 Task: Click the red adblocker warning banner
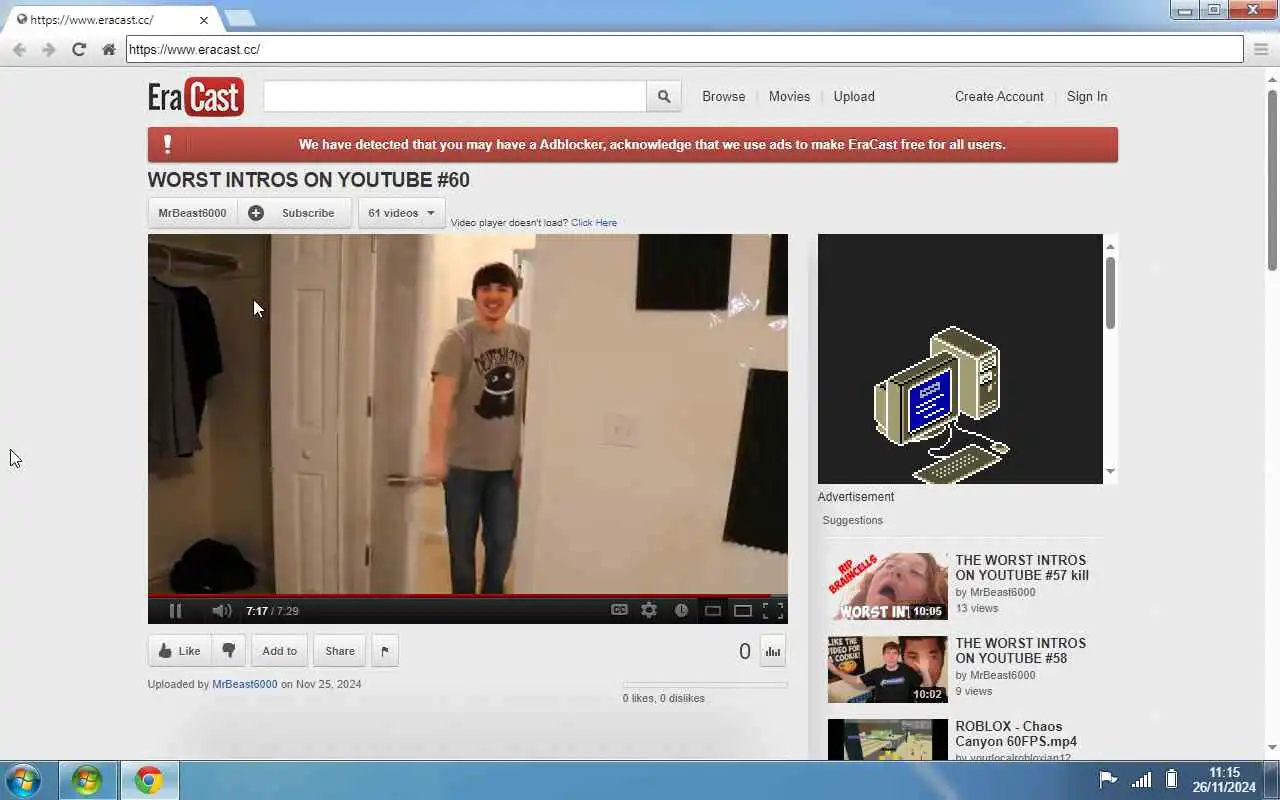pyautogui.click(x=633, y=144)
